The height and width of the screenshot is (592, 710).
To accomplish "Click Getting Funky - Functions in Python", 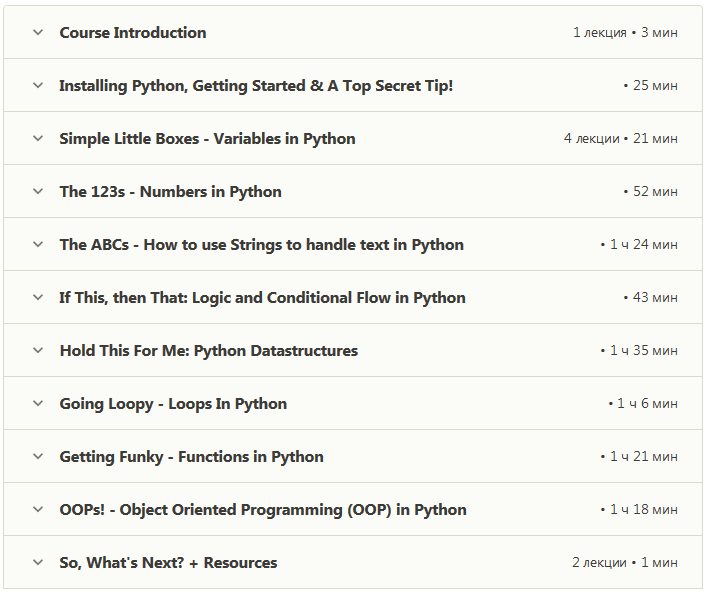I will click(191, 457).
